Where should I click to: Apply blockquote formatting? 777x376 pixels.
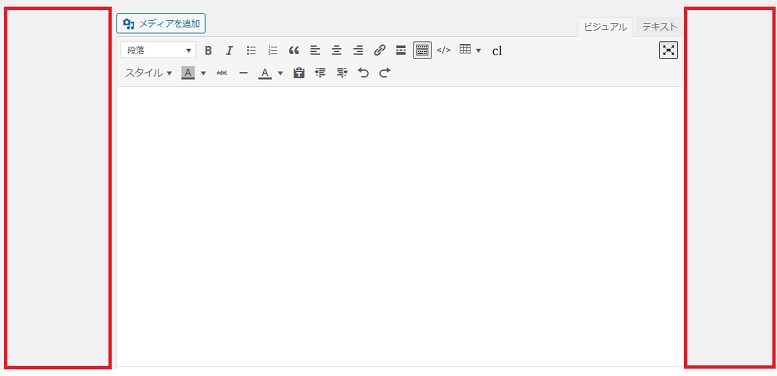[294, 50]
